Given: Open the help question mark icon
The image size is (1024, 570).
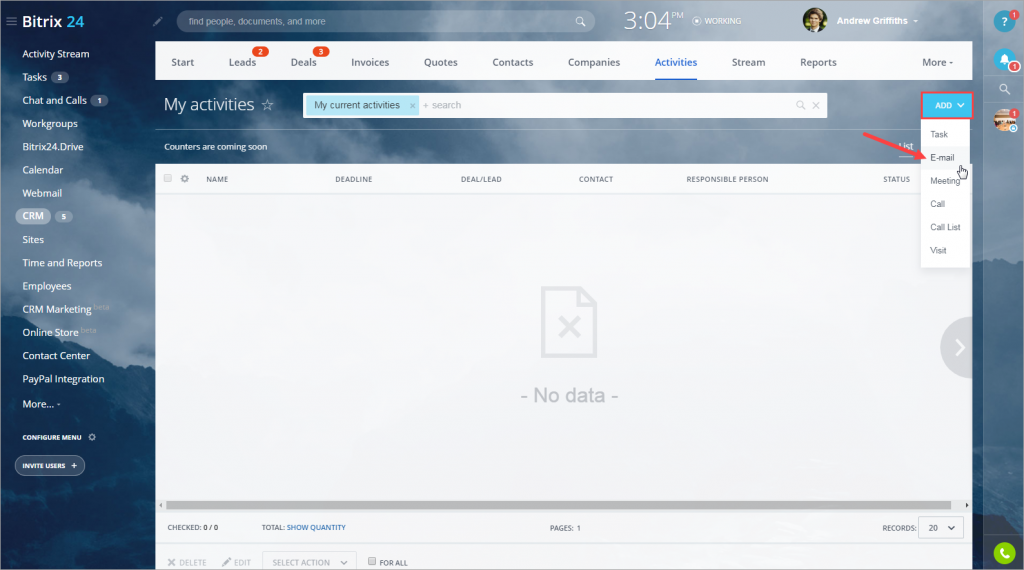Looking at the screenshot, I should tap(1004, 22).
